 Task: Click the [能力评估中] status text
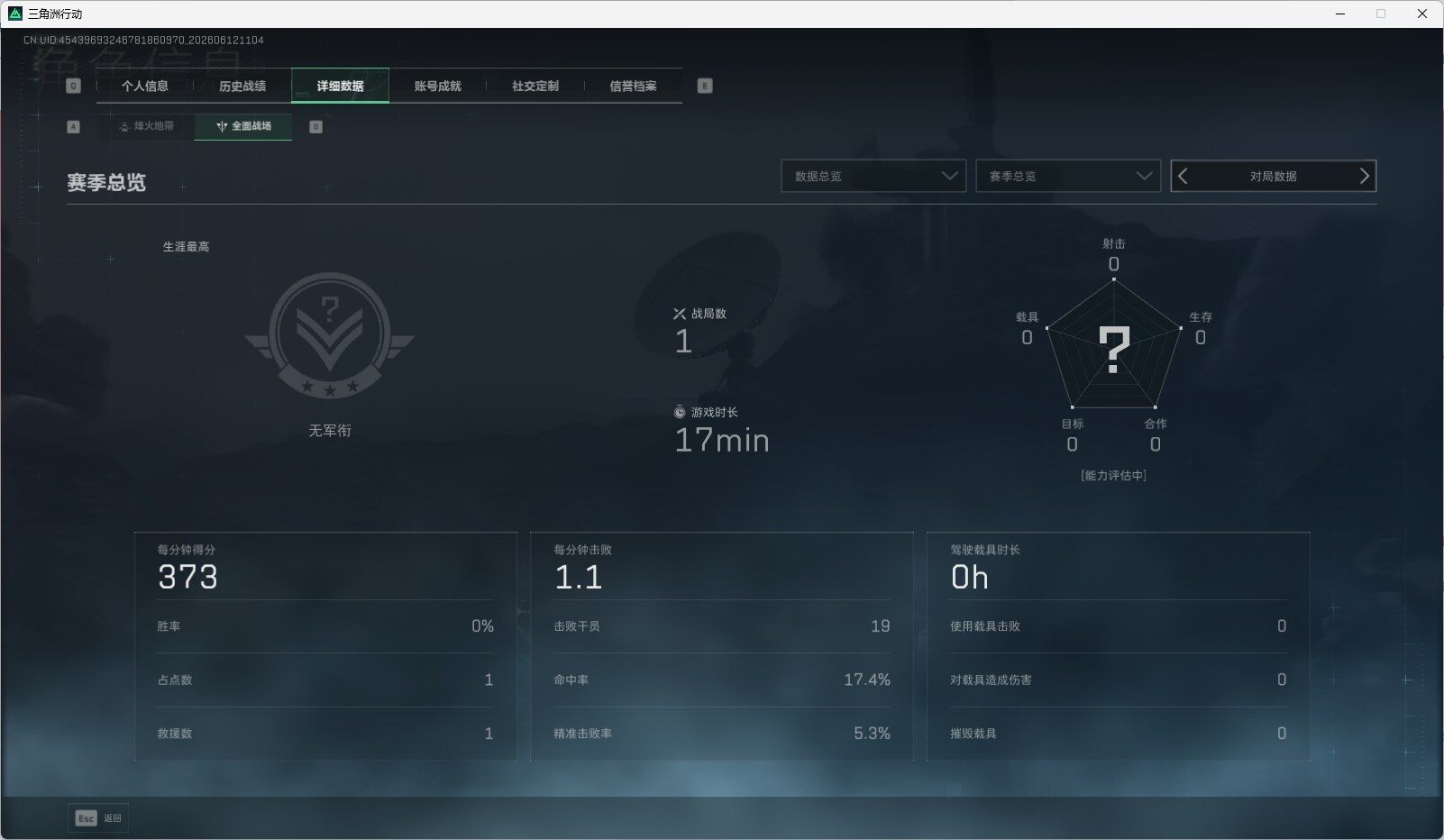(1114, 476)
